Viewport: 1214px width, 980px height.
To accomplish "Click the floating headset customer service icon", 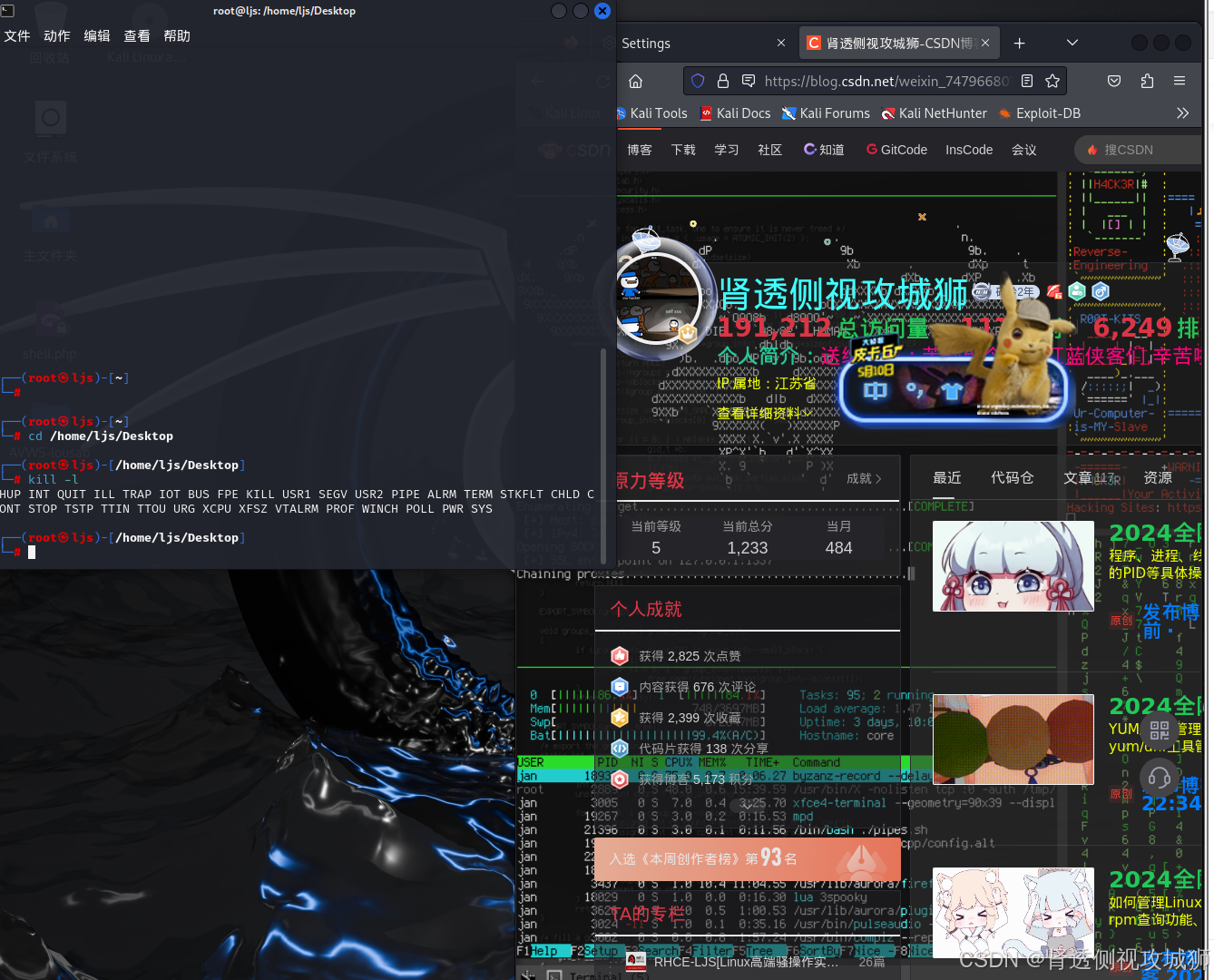I will point(1160,777).
